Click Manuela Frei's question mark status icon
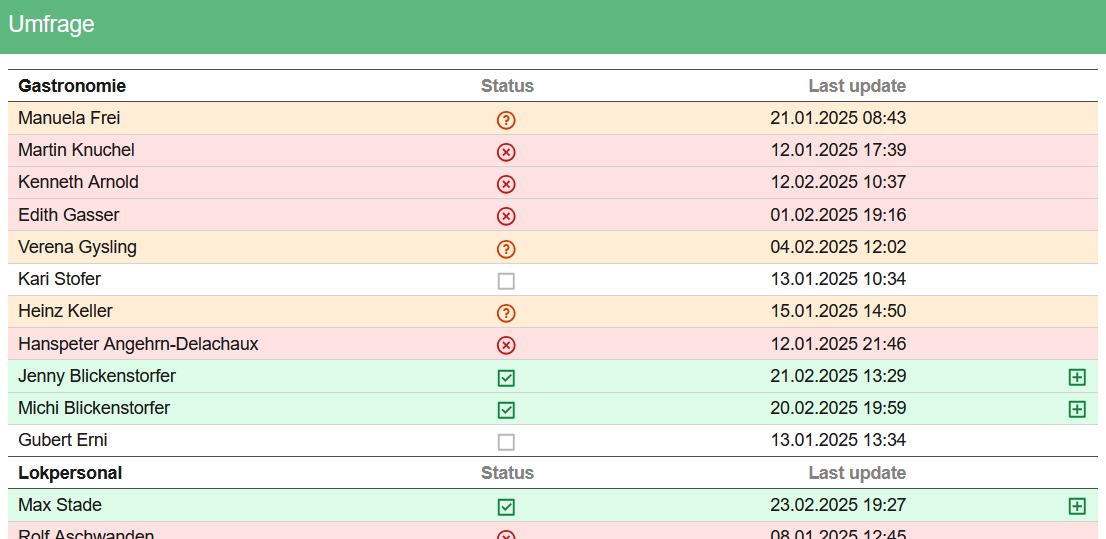The width and height of the screenshot is (1106, 539). 506,120
